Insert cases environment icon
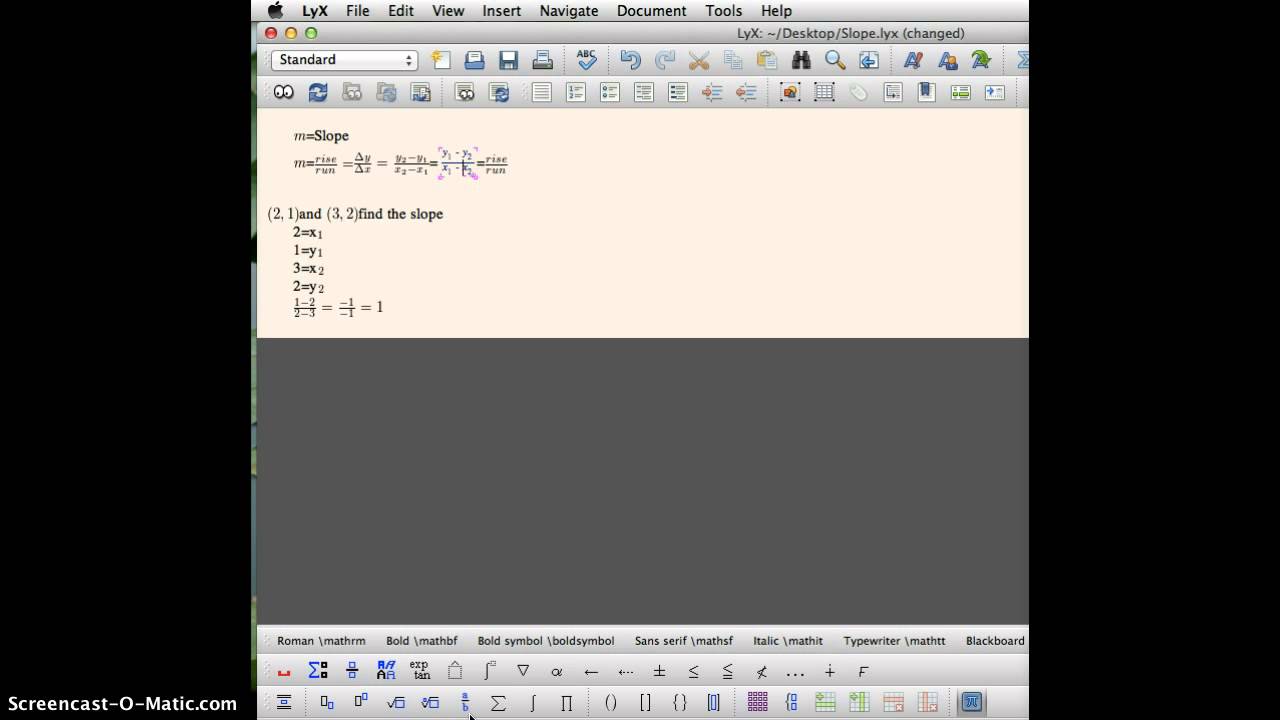This screenshot has width=1280, height=720. pos(791,702)
